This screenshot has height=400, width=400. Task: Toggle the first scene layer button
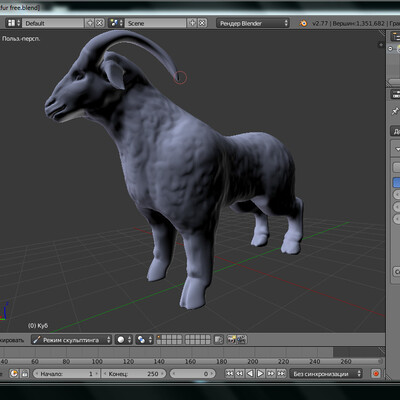point(159,337)
